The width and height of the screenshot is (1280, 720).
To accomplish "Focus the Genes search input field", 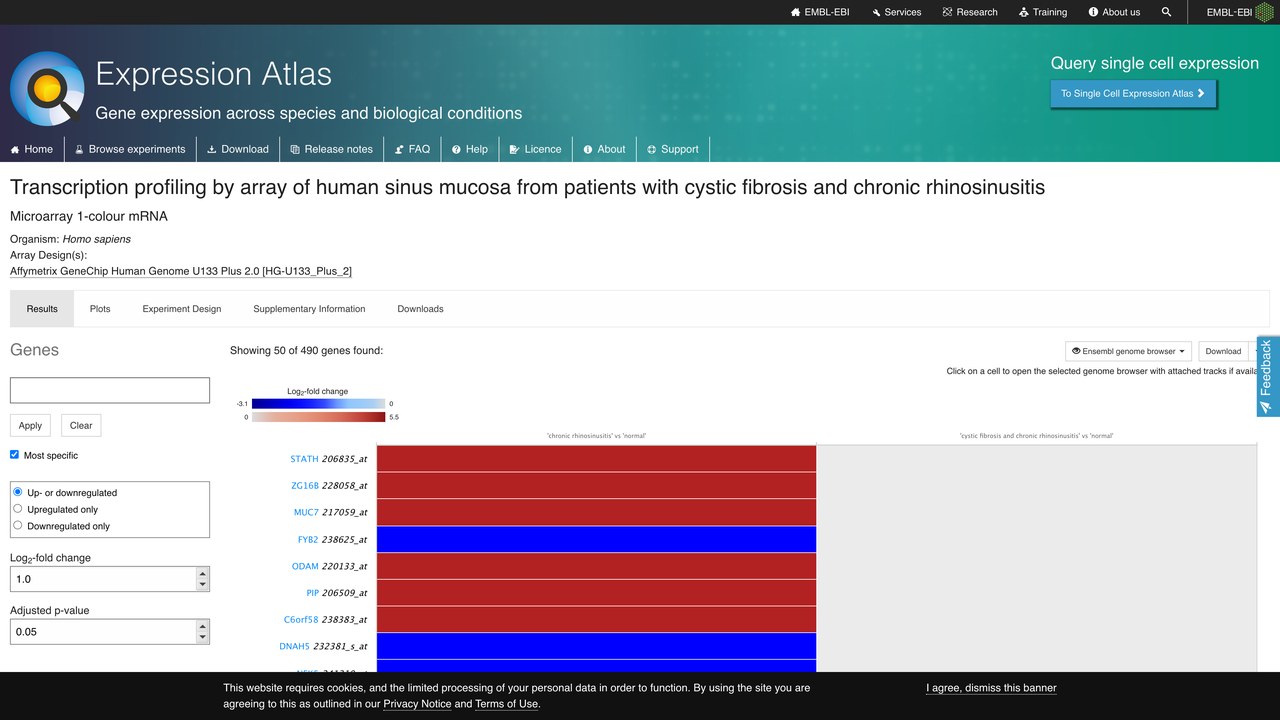I will pyautogui.click(x=110, y=390).
